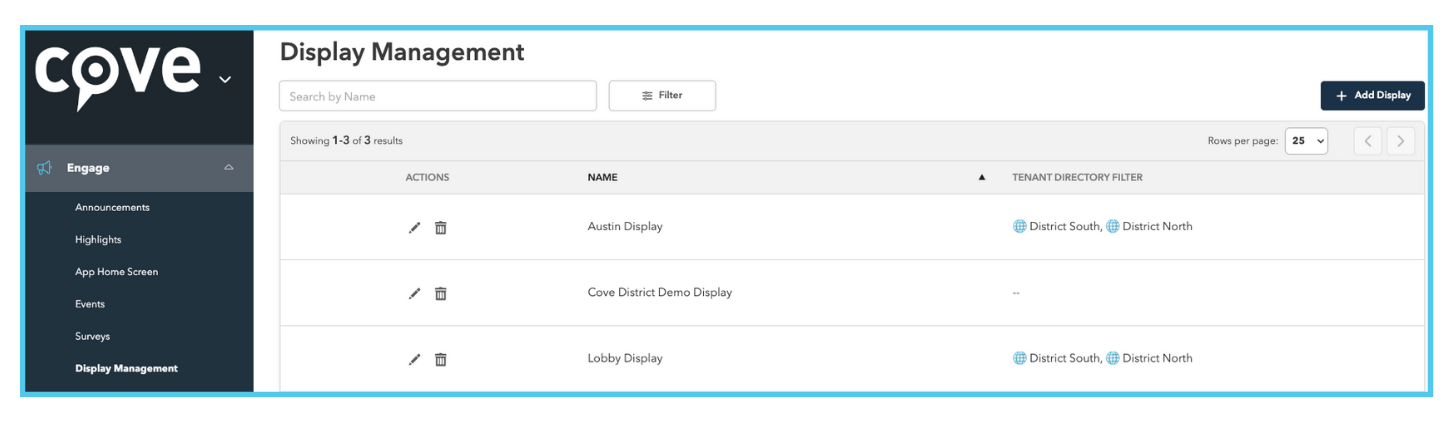Open dropdown chevron next to Cove logo
Viewport: 1456px width, 427px height.
click(225, 79)
